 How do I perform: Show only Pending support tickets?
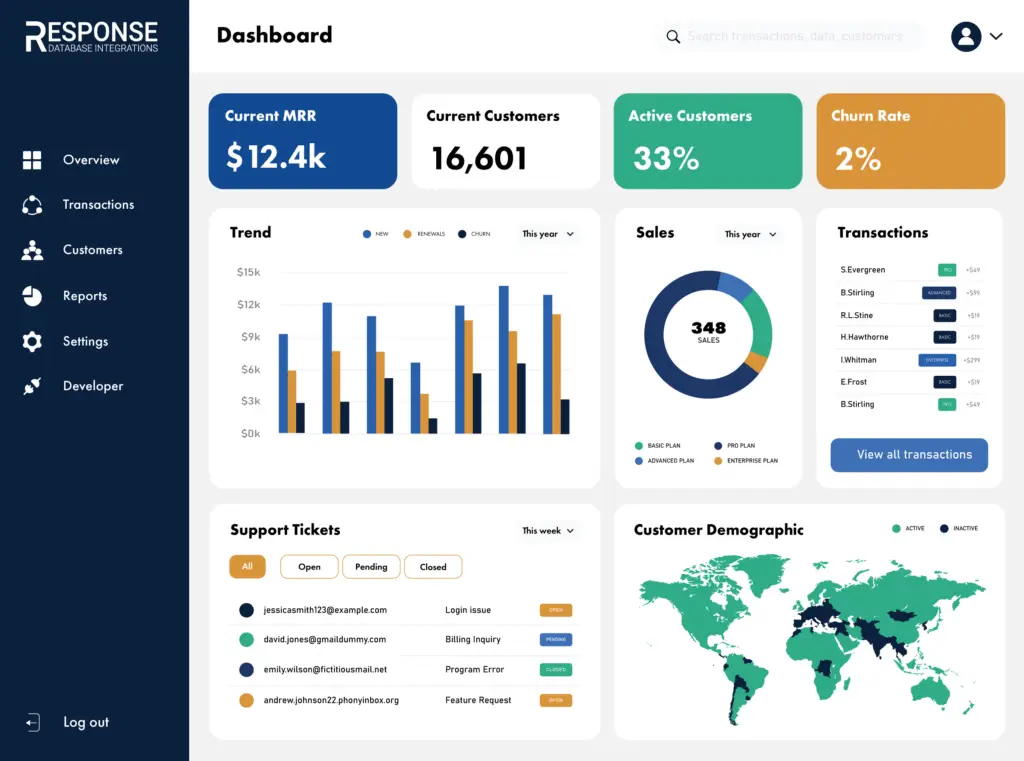click(x=371, y=567)
